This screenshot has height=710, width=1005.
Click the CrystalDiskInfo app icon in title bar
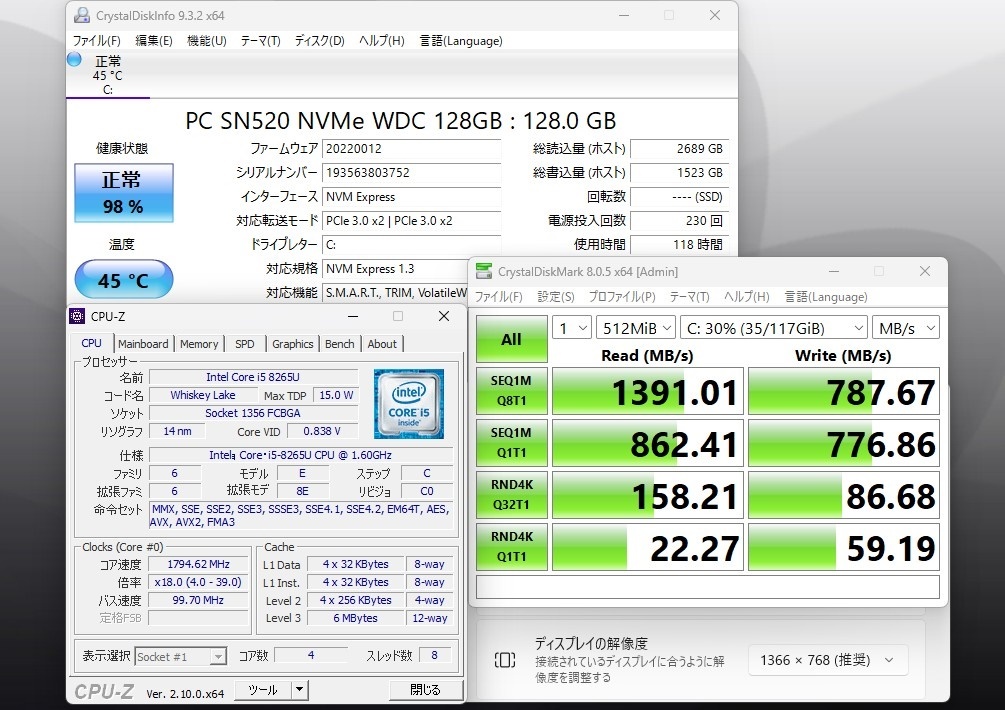(x=82, y=15)
